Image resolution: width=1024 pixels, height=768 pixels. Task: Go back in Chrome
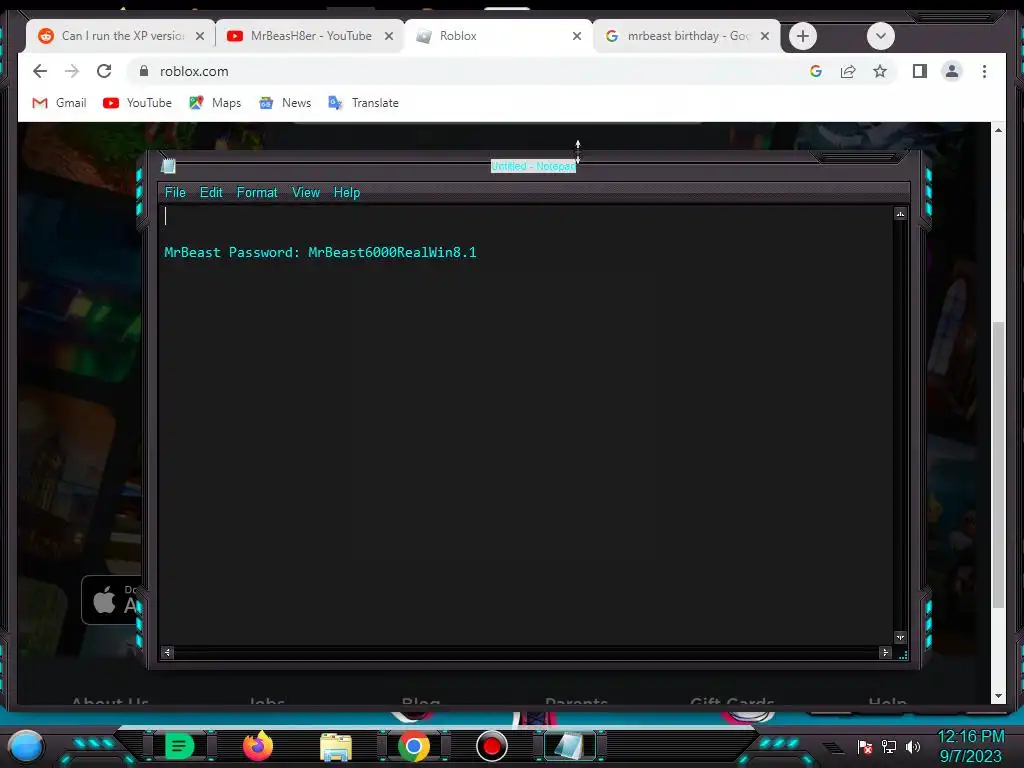click(40, 71)
